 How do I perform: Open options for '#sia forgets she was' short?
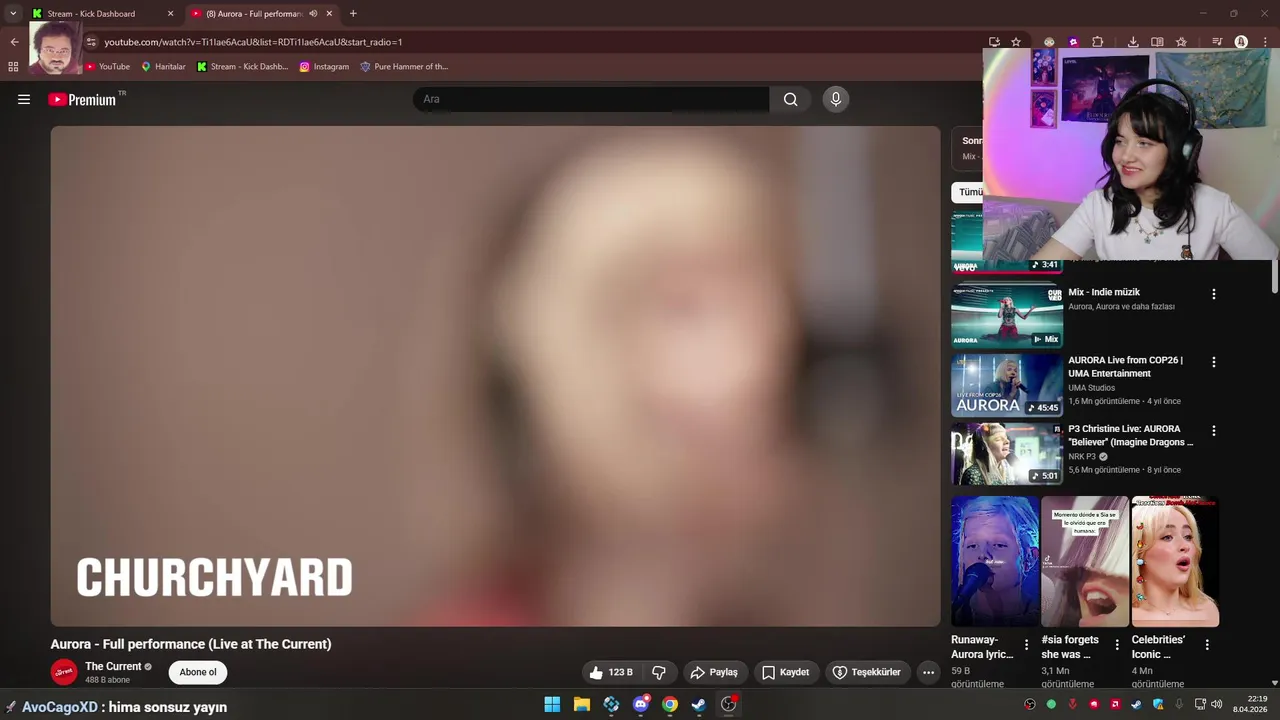tap(1117, 645)
